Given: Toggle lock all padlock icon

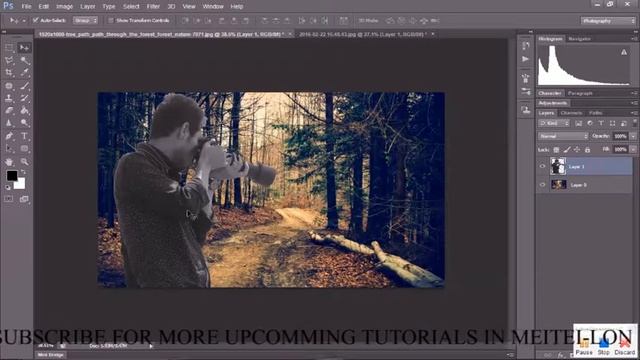Looking at the screenshot, I should 587,150.
